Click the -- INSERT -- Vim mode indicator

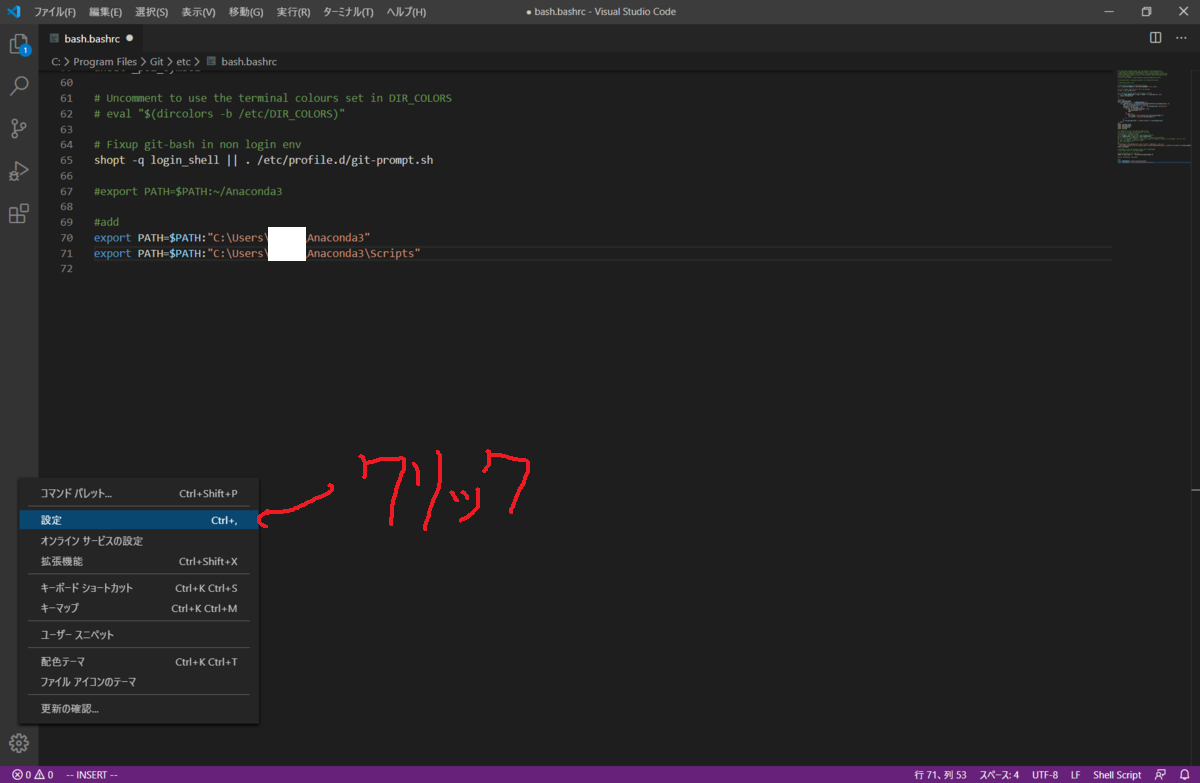92,775
